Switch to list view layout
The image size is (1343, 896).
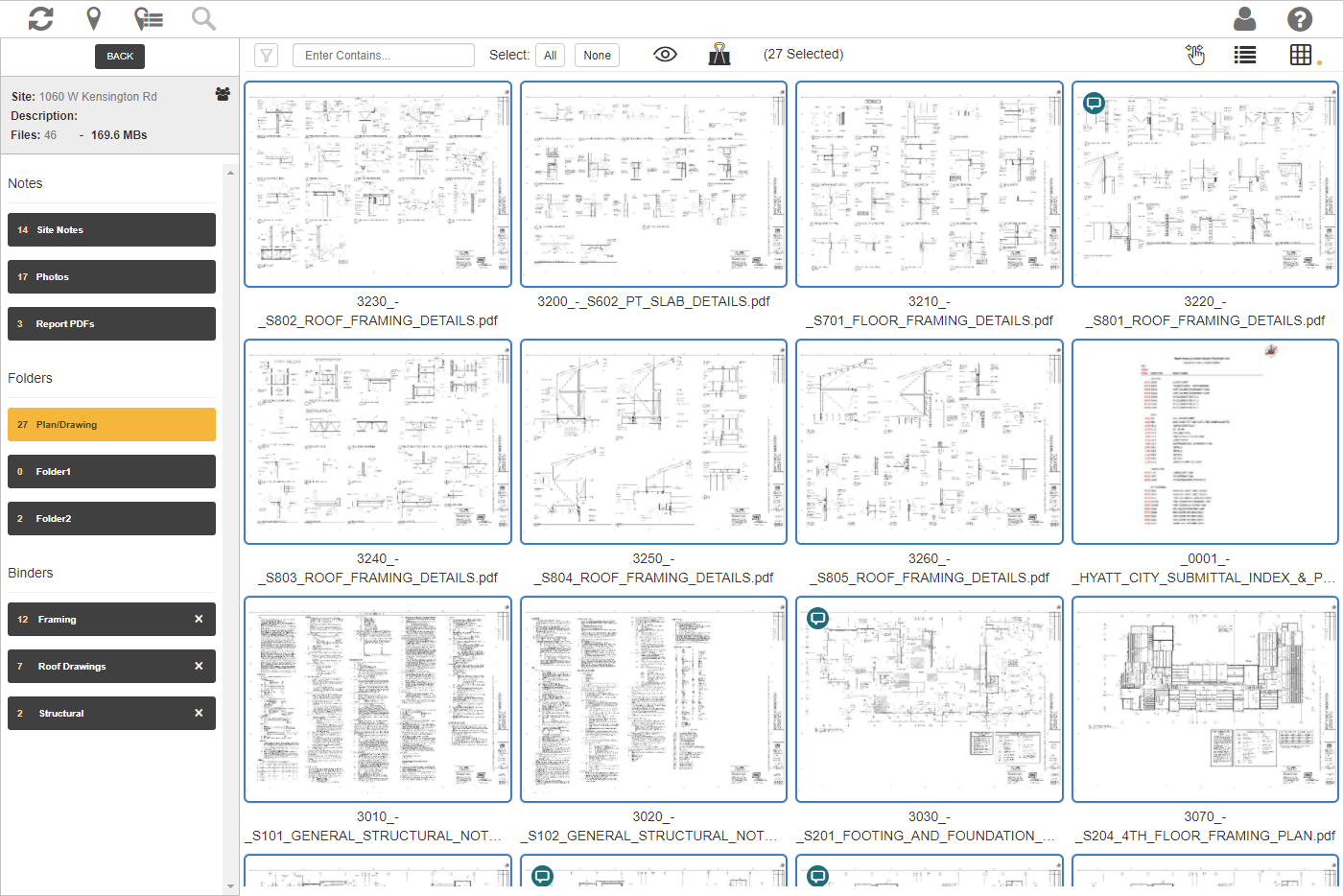(1245, 55)
